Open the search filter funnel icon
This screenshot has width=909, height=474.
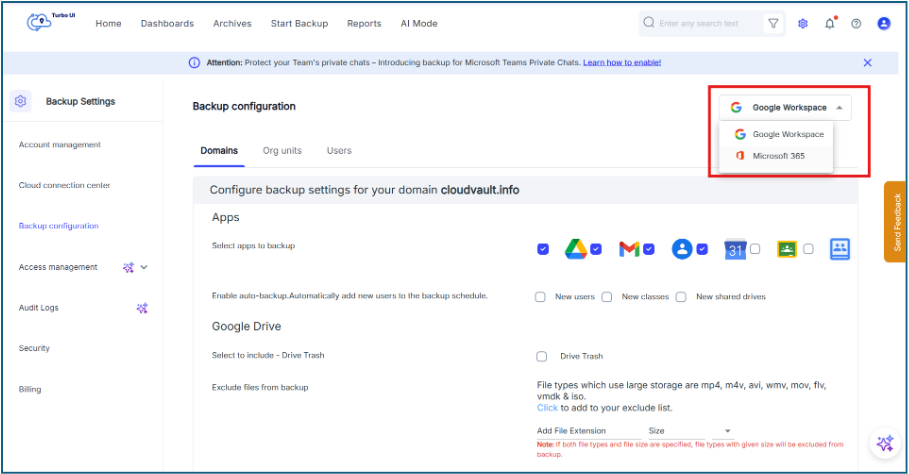tap(773, 23)
